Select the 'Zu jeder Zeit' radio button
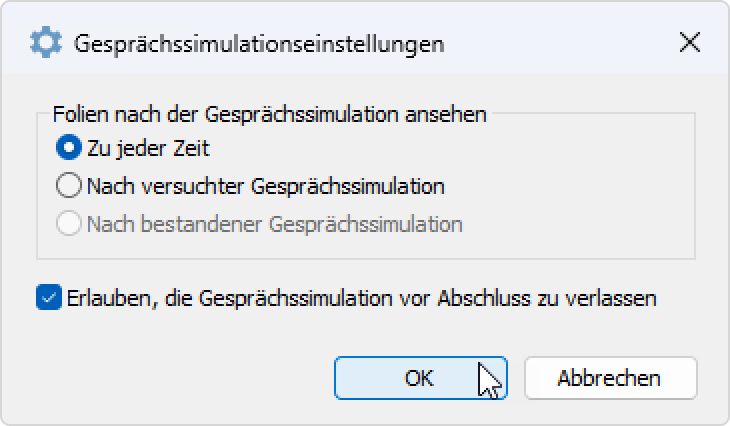 click(x=69, y=148)
